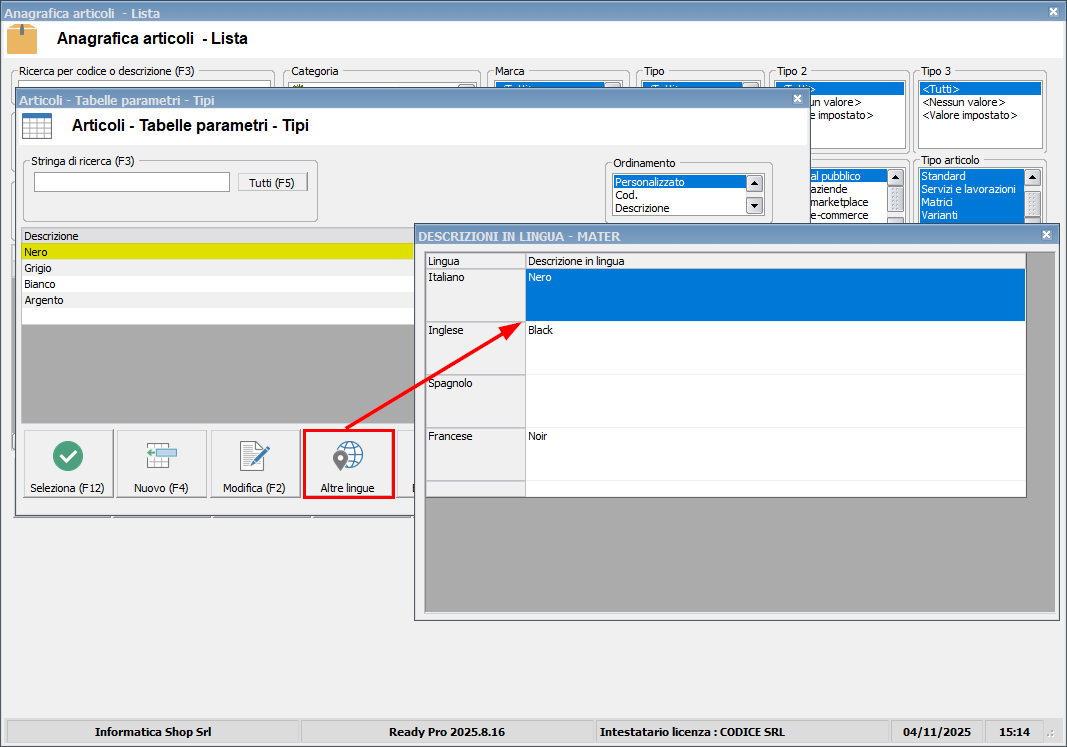Choose Descrizione ordering option

pos(678,208)
